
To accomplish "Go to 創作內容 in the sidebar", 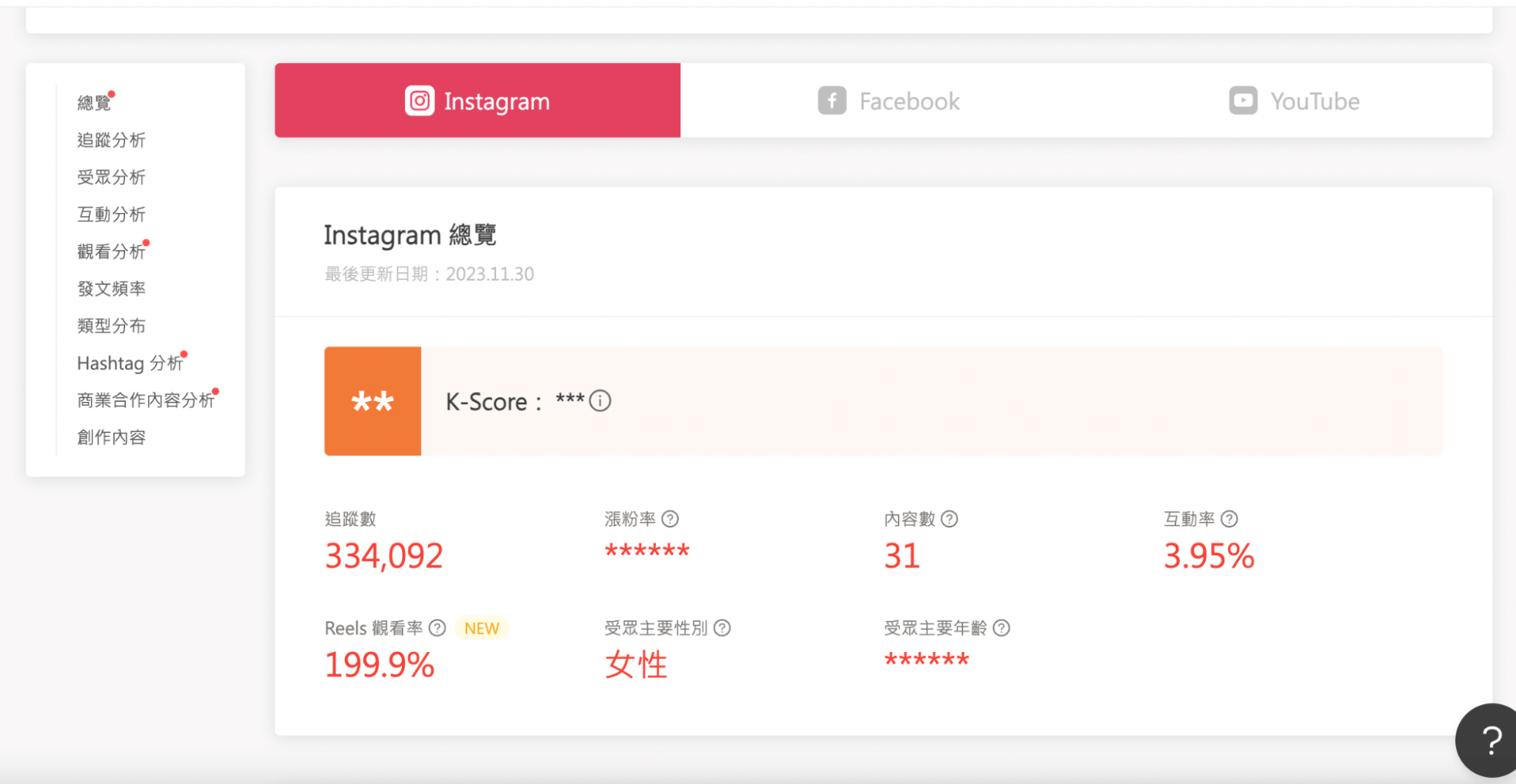I will tap(111, 437).
